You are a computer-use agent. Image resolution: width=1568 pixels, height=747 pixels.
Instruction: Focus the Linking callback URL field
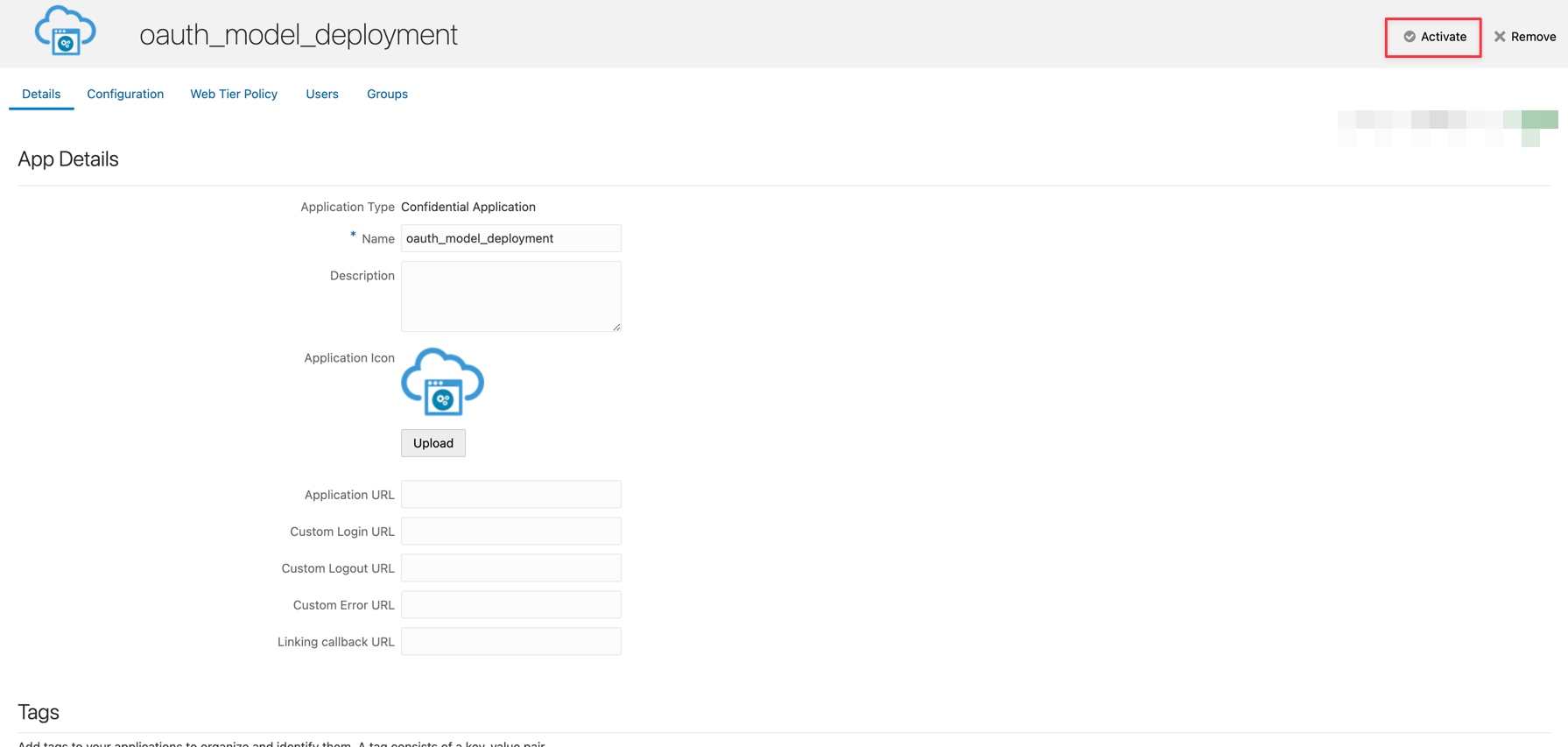511,642
